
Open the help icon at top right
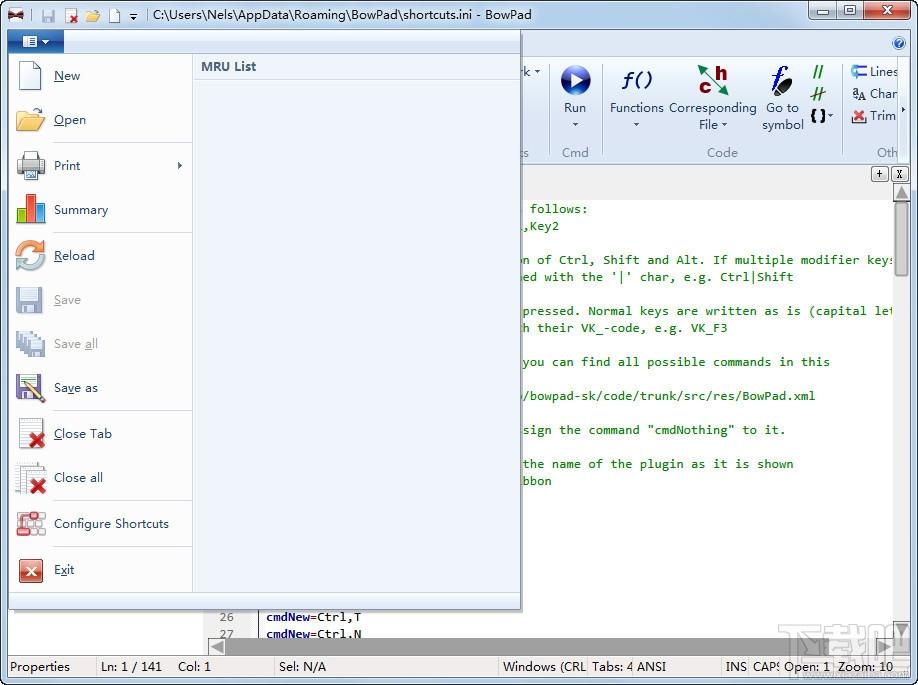click(x=899, y=43)
